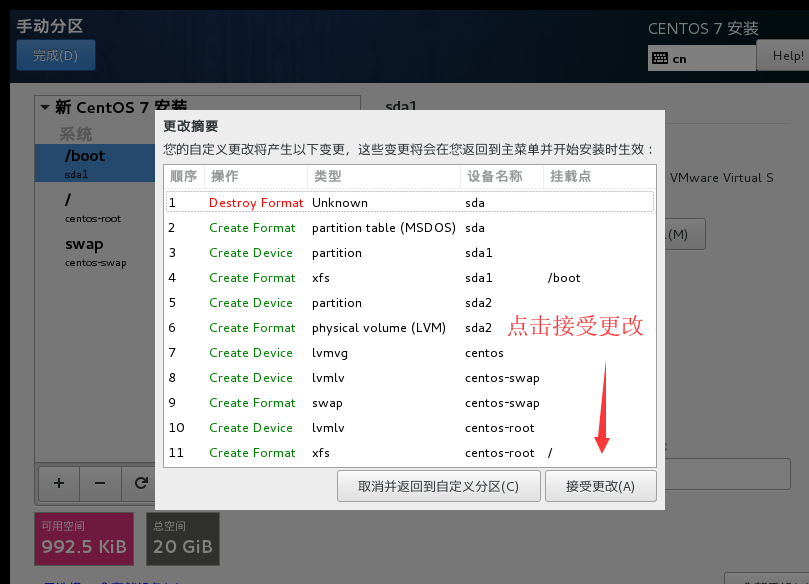This screenshot has width=809, height=584.
Task: Reload storage configuration refresh icon
Action: tap(140, 483)
